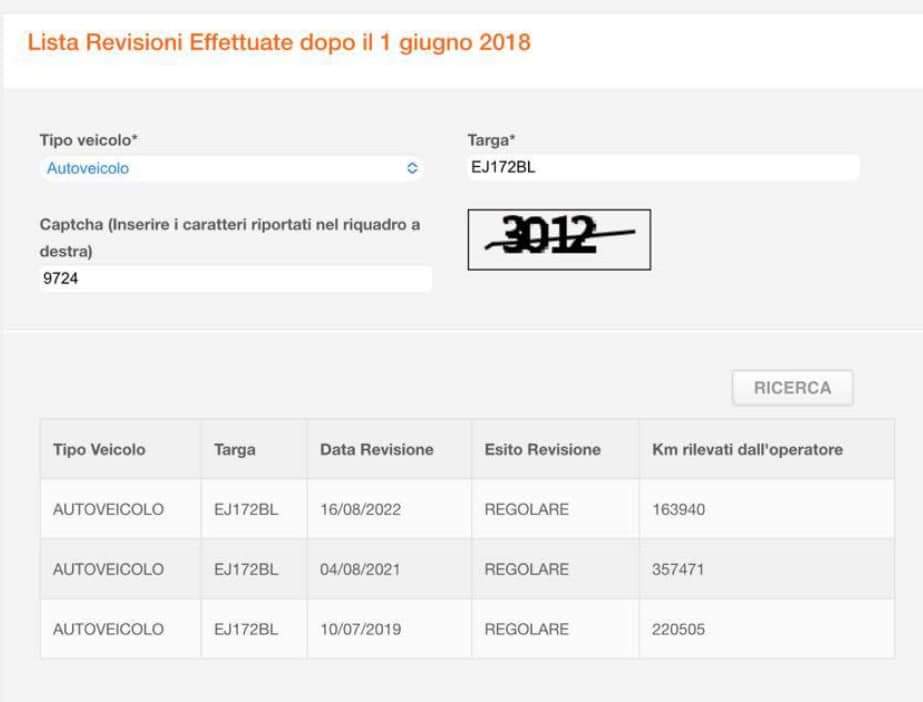Viewport: 923px width, 702px height.
Task: Click the captcha image showing 3012
Action: [559, 240]
